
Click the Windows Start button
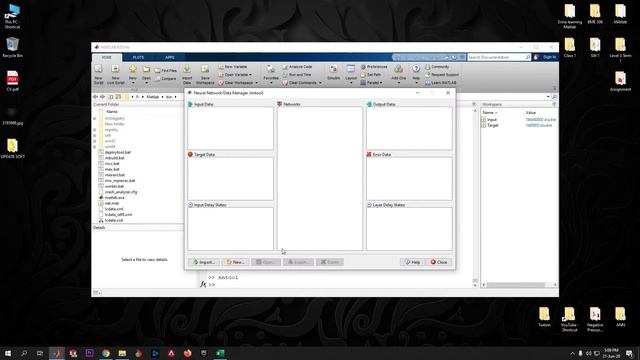[8, 353]
